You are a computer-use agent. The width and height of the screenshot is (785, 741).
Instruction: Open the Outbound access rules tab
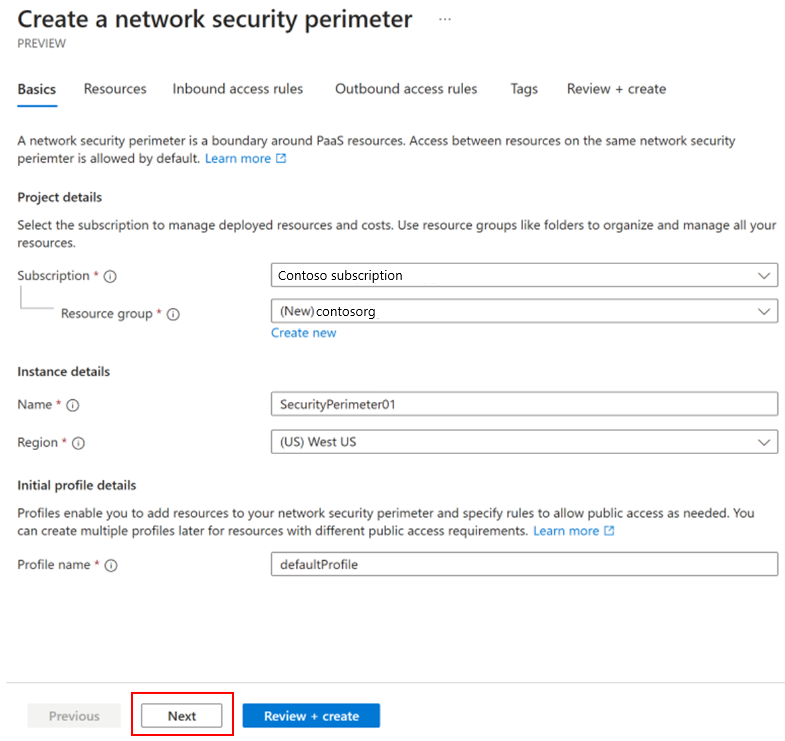(406, 89)
